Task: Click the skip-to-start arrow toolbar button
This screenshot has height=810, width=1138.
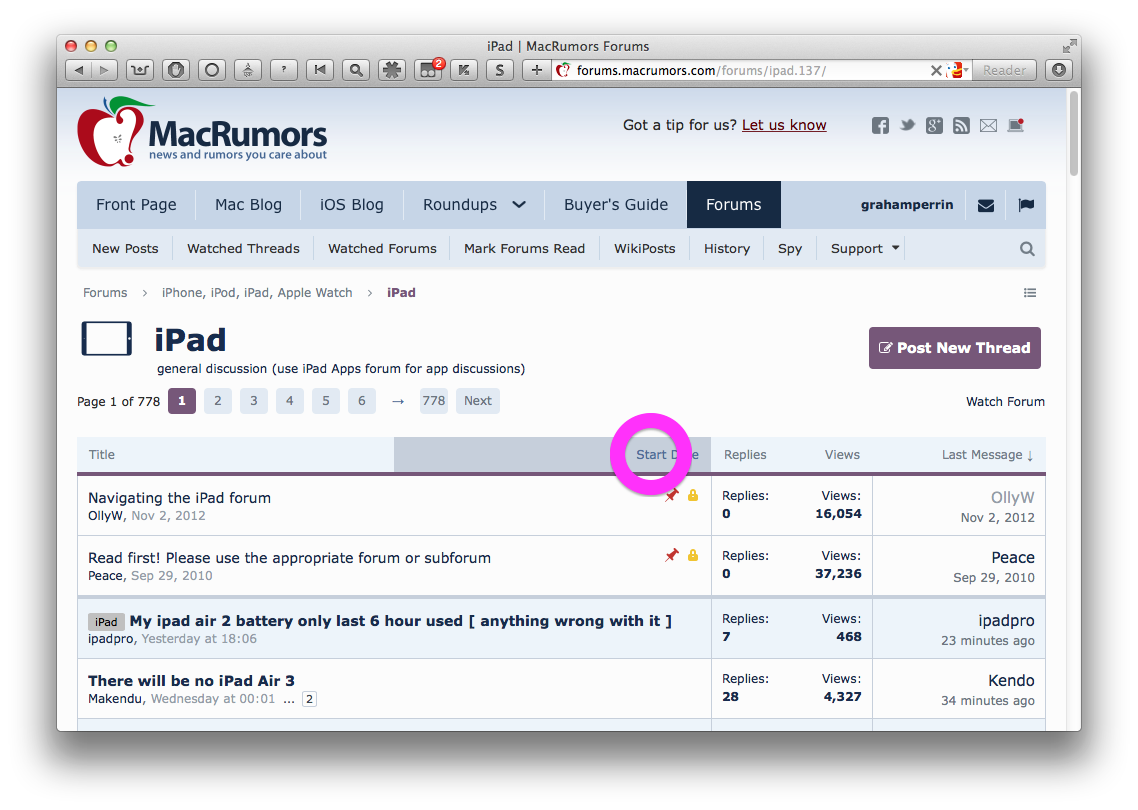Action: click(x=319, y=70)
